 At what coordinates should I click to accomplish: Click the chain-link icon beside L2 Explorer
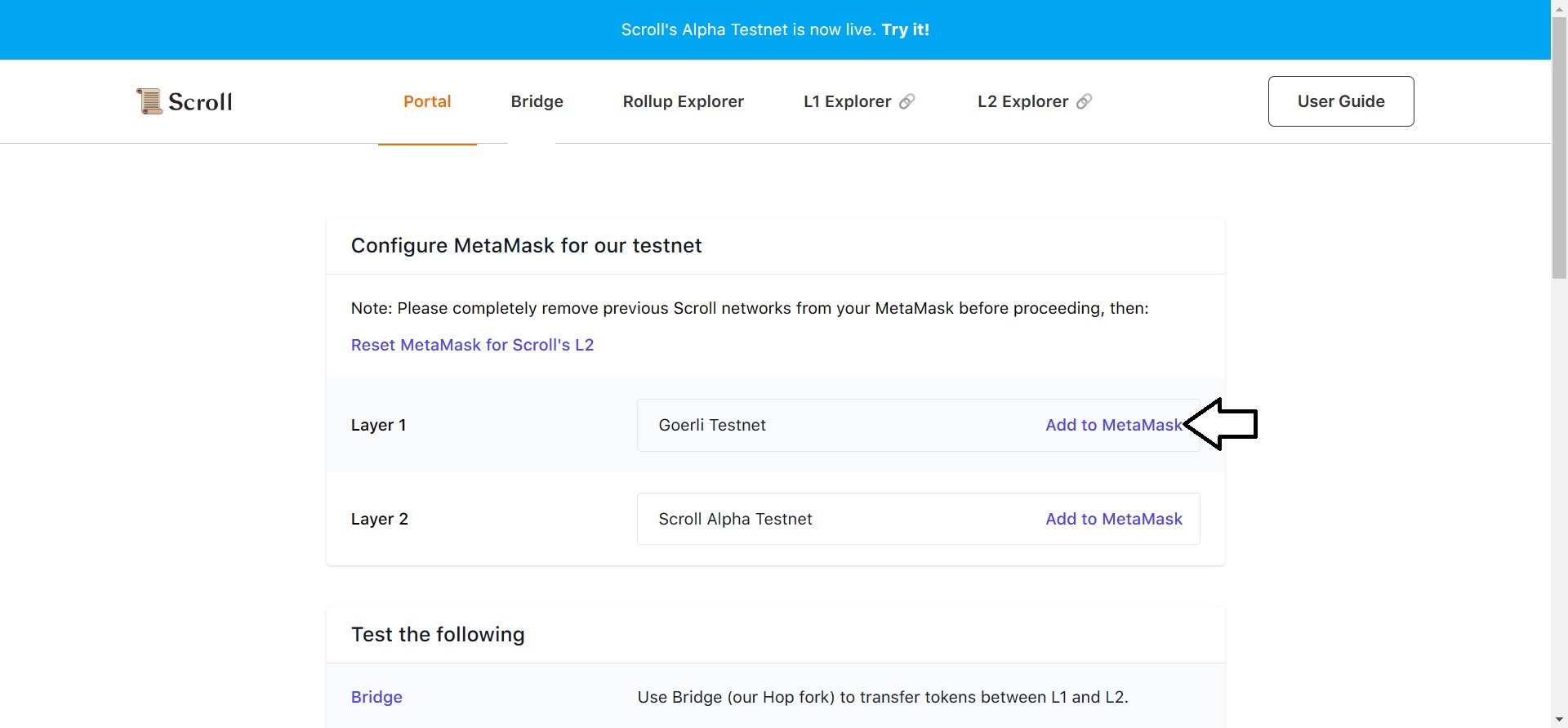pyautogui.click(x=1084, y=101)
